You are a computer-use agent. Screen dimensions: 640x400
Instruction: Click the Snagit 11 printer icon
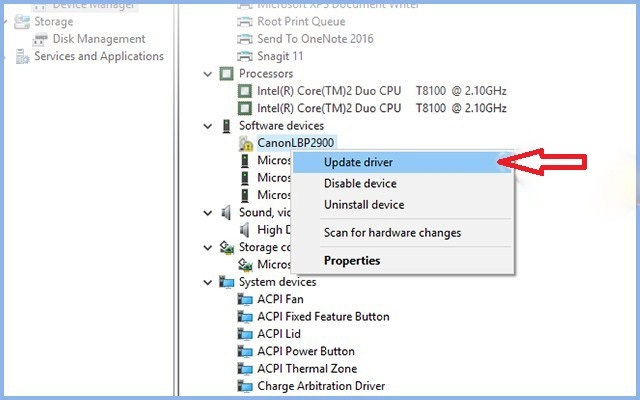pyautogui.click(x=246, y=56)
